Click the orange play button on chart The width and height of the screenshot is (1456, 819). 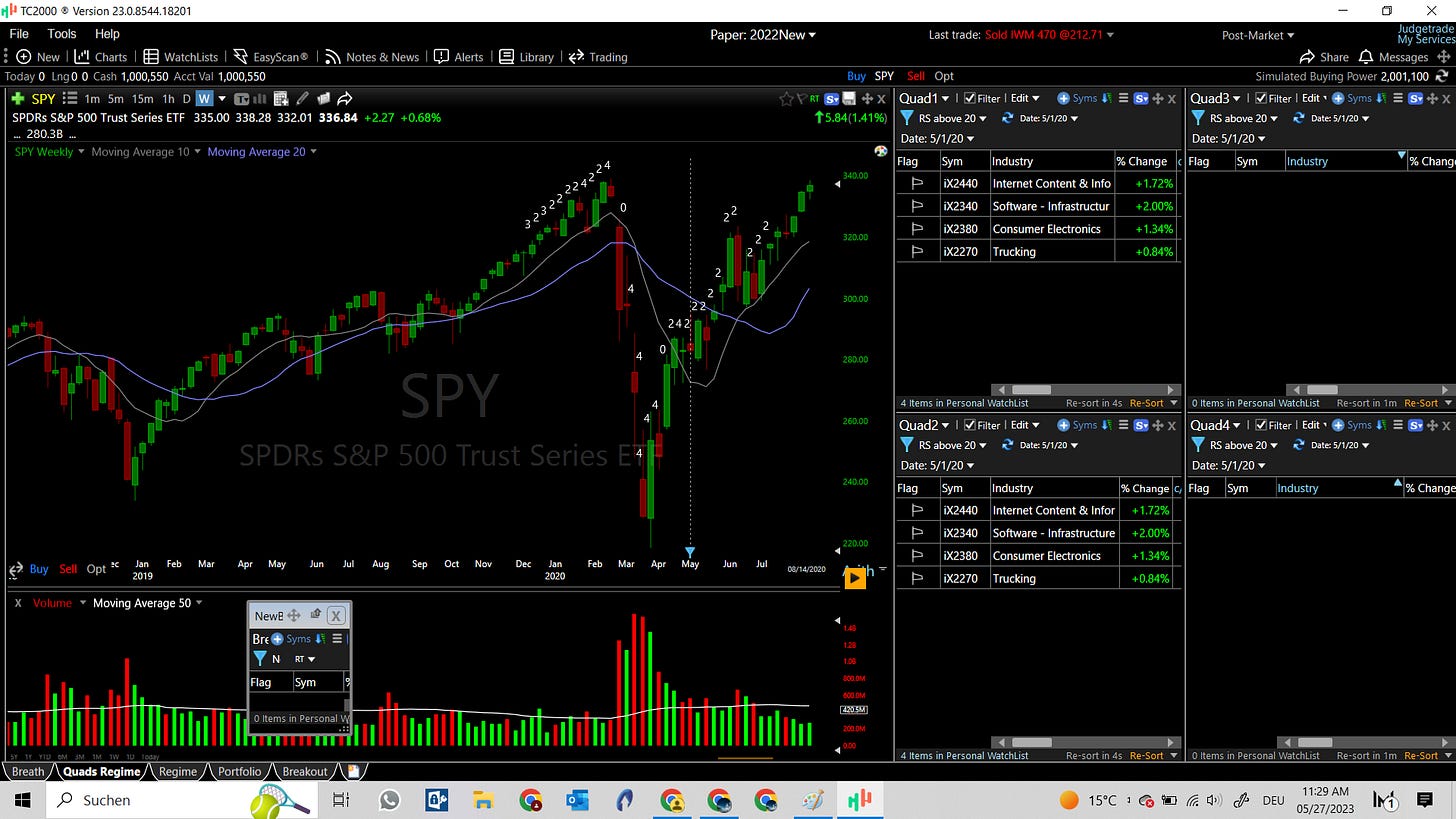[854, 577]
